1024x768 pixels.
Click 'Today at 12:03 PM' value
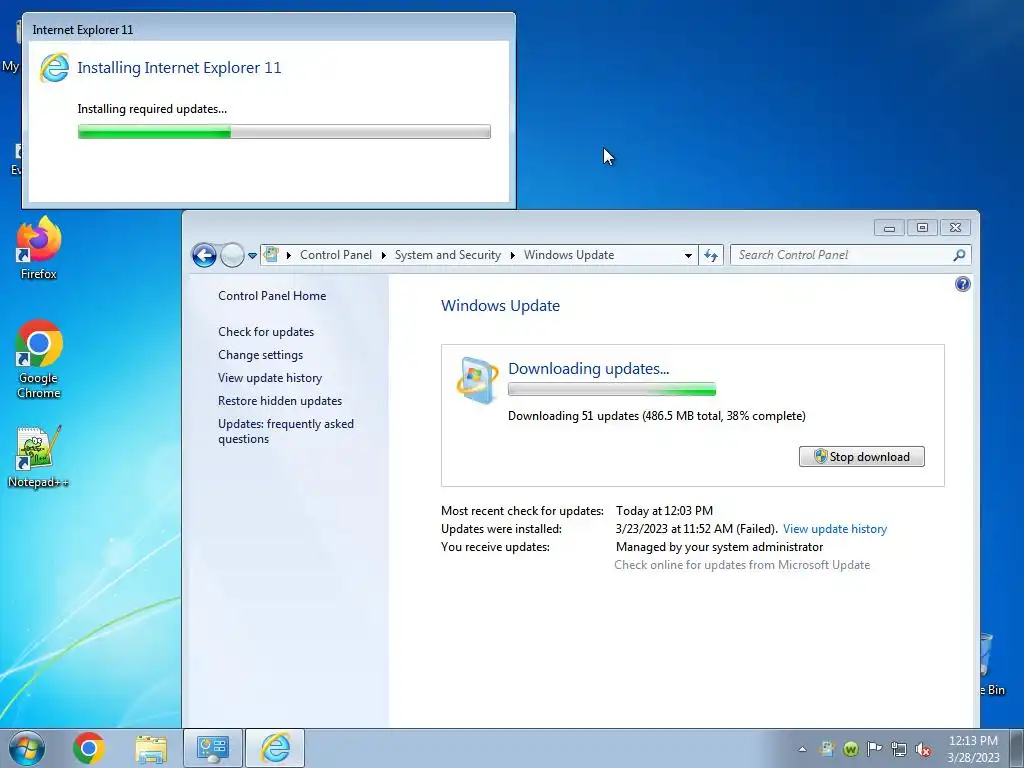664,511
